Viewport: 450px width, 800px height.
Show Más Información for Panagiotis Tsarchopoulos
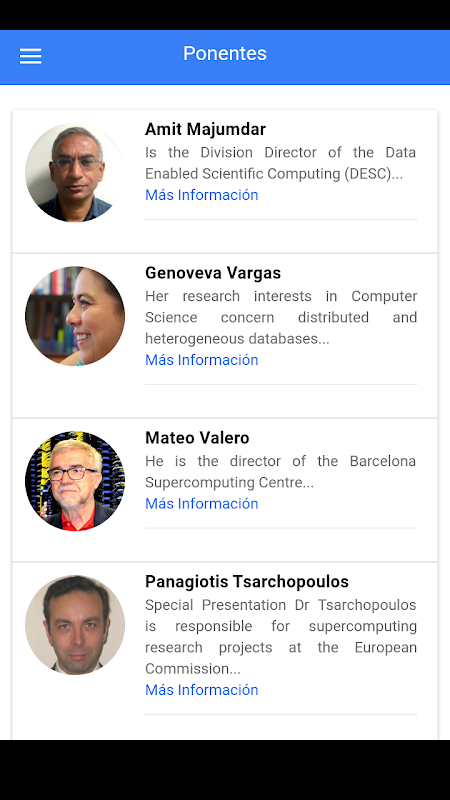[202, 690]
